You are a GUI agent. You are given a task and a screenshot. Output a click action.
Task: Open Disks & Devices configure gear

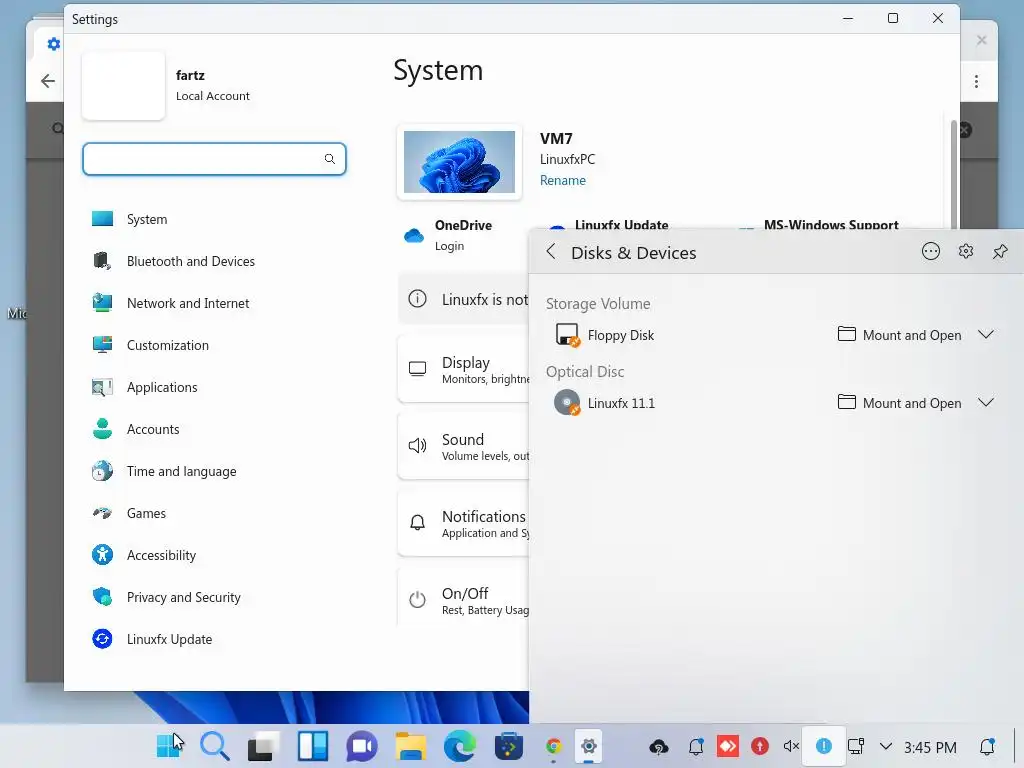[966, 251]
